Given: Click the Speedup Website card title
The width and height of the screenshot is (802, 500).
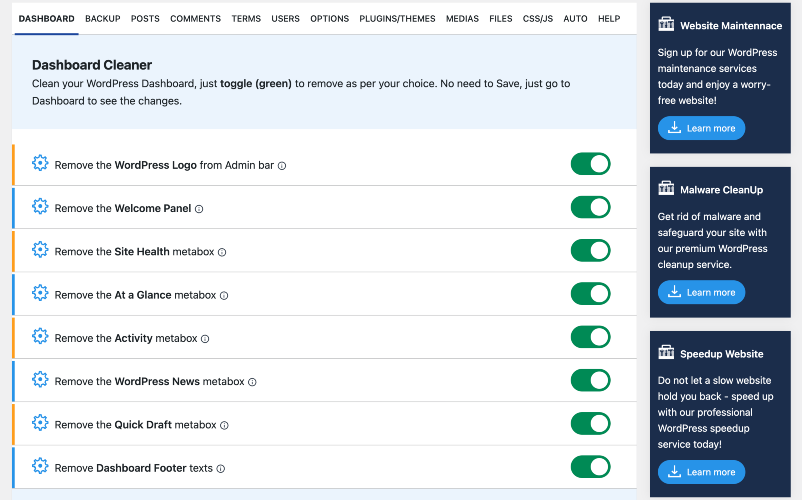Looking at the screenshot, I should point(722,354).
